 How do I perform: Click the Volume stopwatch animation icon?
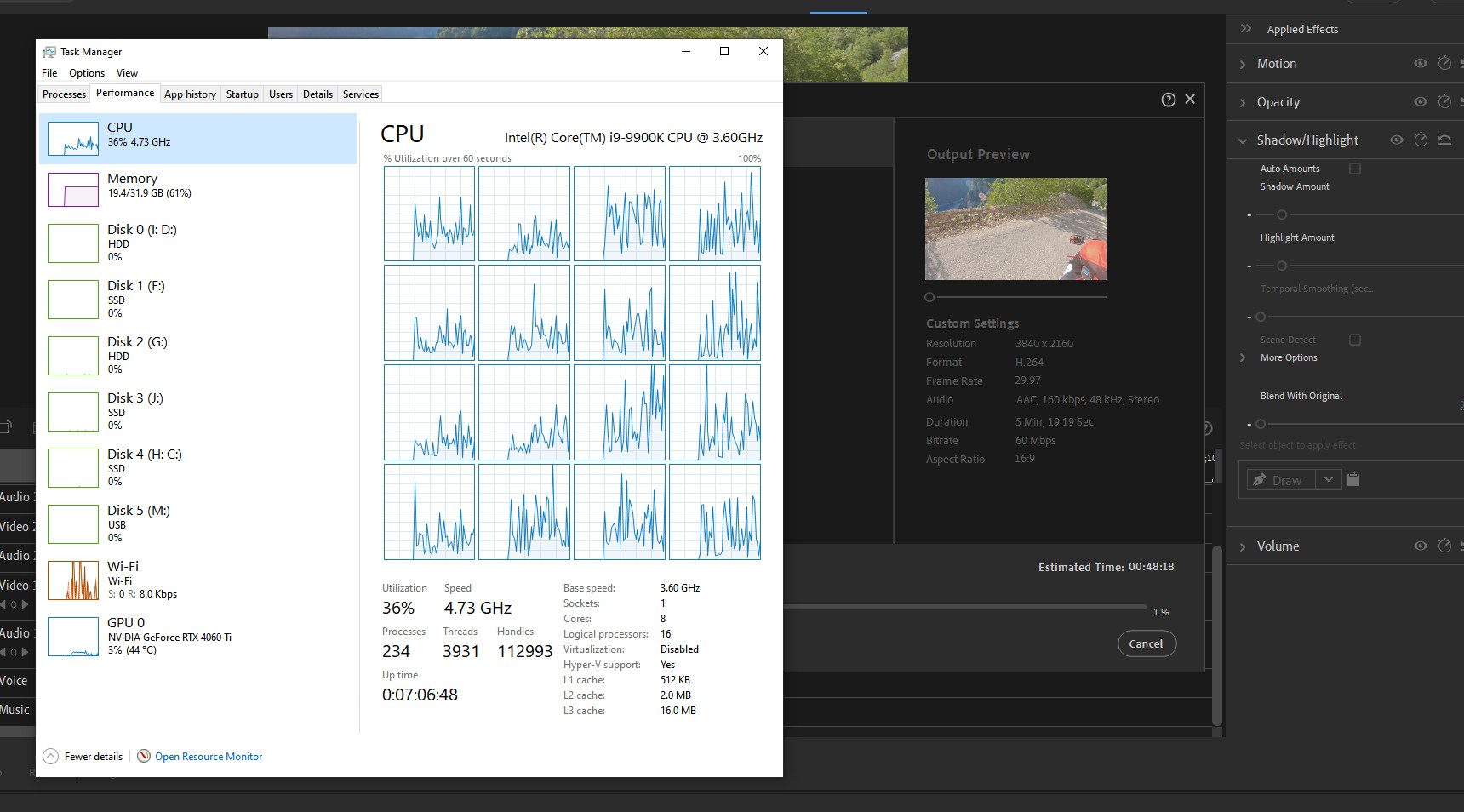1444,546
